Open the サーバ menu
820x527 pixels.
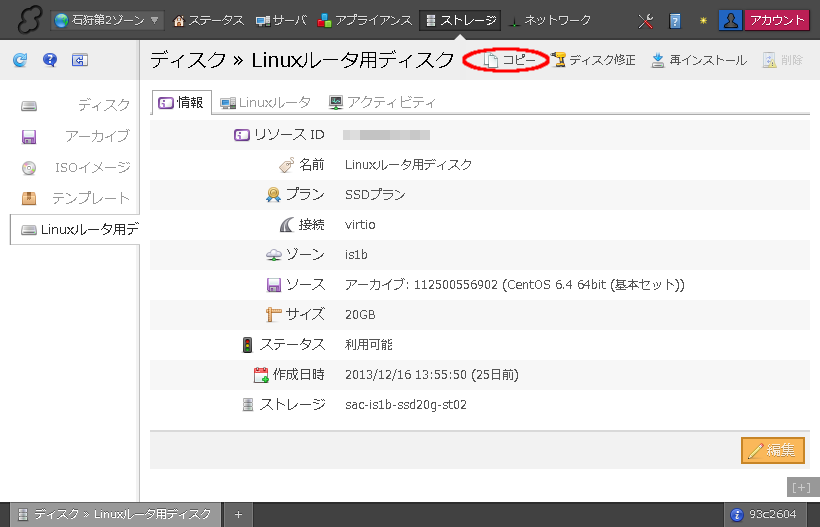(x=281, y=20)
